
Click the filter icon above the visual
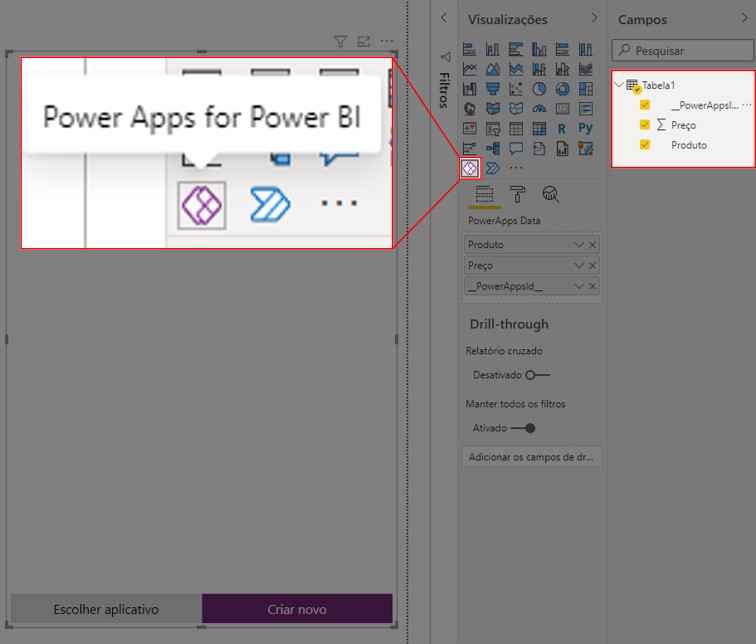tap(340, 41)
